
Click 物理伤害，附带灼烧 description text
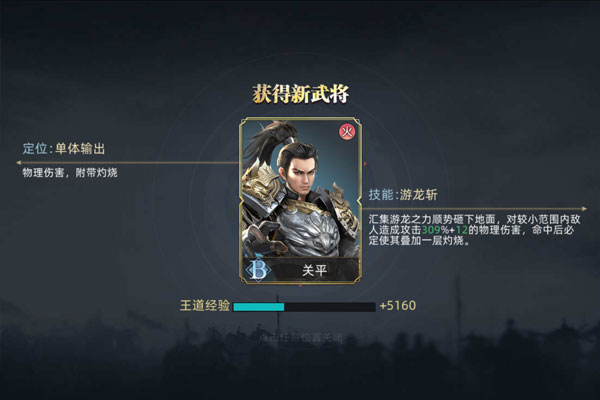(70, 173)
